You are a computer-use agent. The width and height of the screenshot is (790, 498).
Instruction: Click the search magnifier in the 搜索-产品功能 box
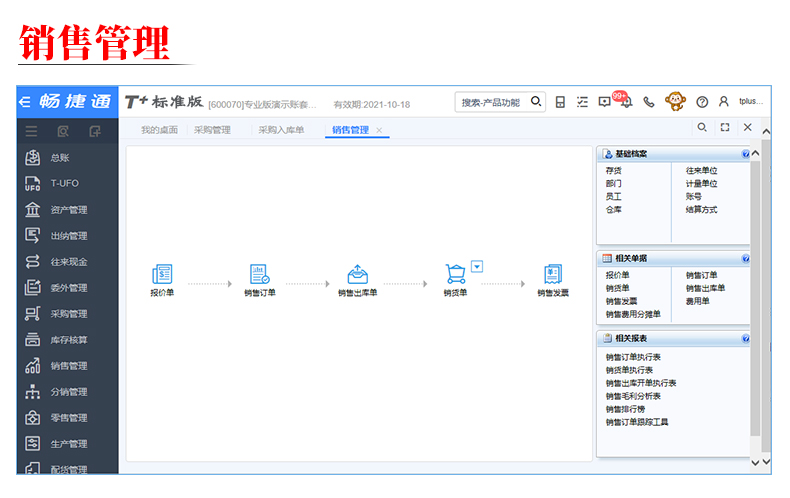536,102
